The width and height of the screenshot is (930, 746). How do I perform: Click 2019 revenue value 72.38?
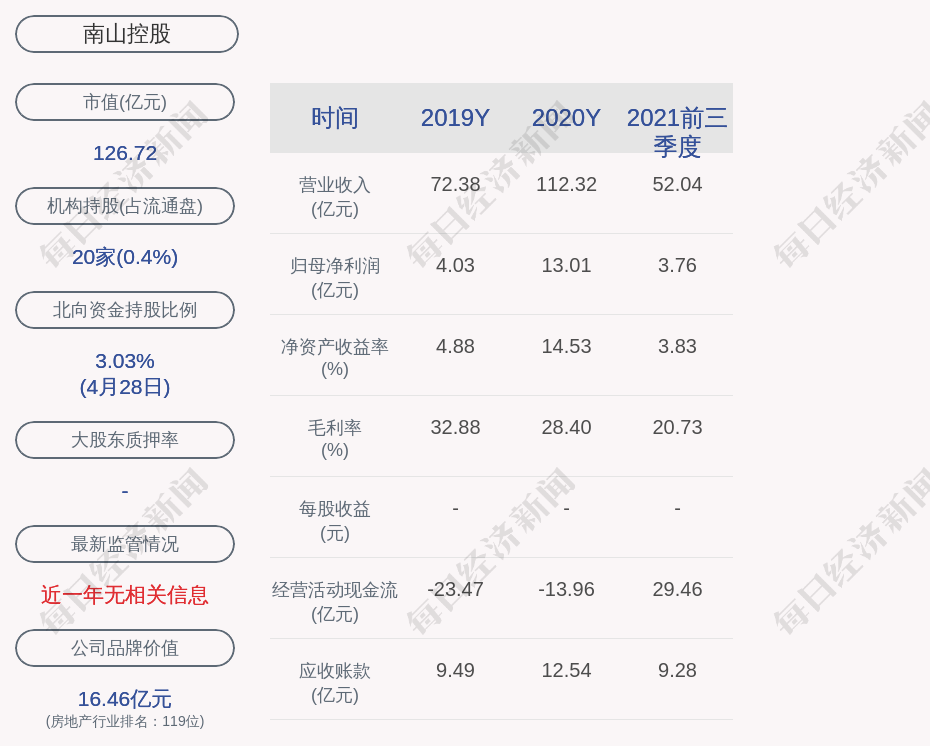[456, 184]
